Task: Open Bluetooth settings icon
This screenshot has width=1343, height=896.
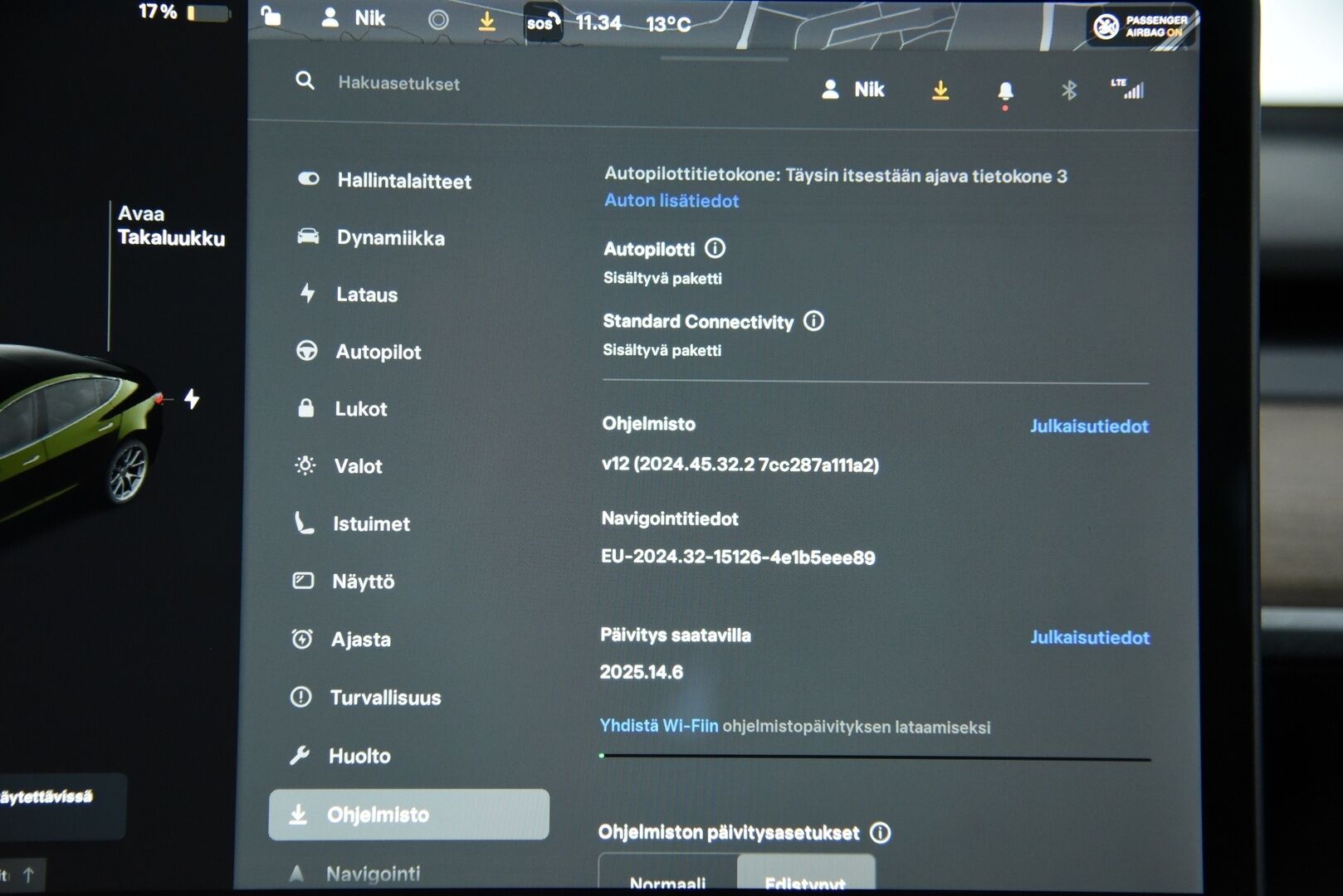Action: [x=1069, y=90]
